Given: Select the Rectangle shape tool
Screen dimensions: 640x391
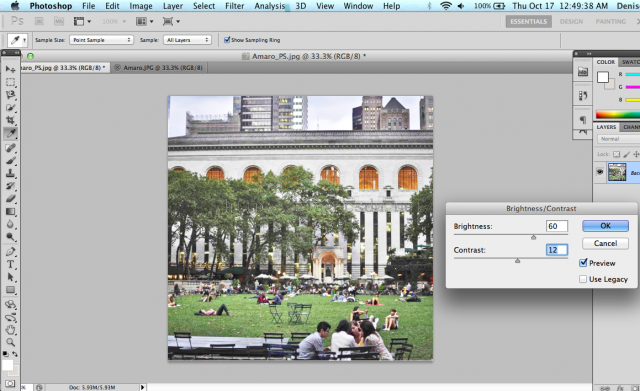Looking at the screenshot, I should tap(10, 290).
